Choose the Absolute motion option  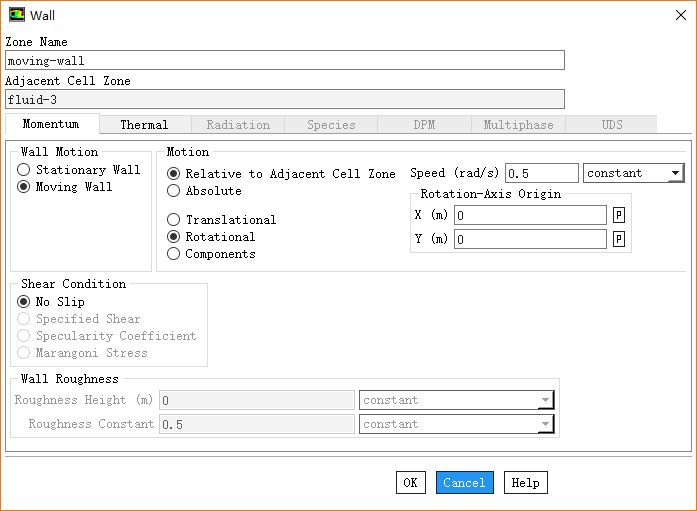pyautogui.click(x=174, y=191)
